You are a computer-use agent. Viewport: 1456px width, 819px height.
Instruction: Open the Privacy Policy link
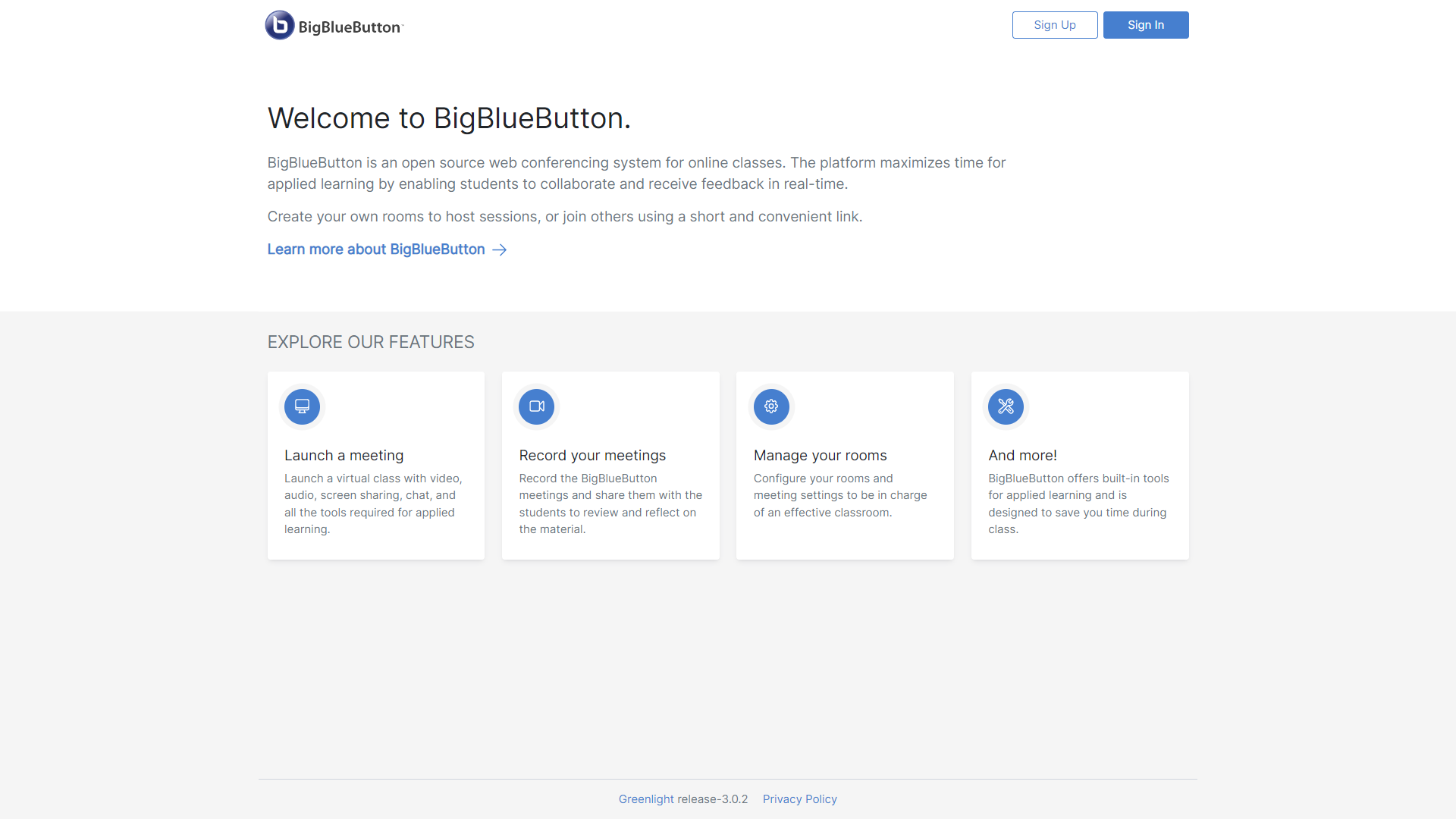click(x=800, y=799)
